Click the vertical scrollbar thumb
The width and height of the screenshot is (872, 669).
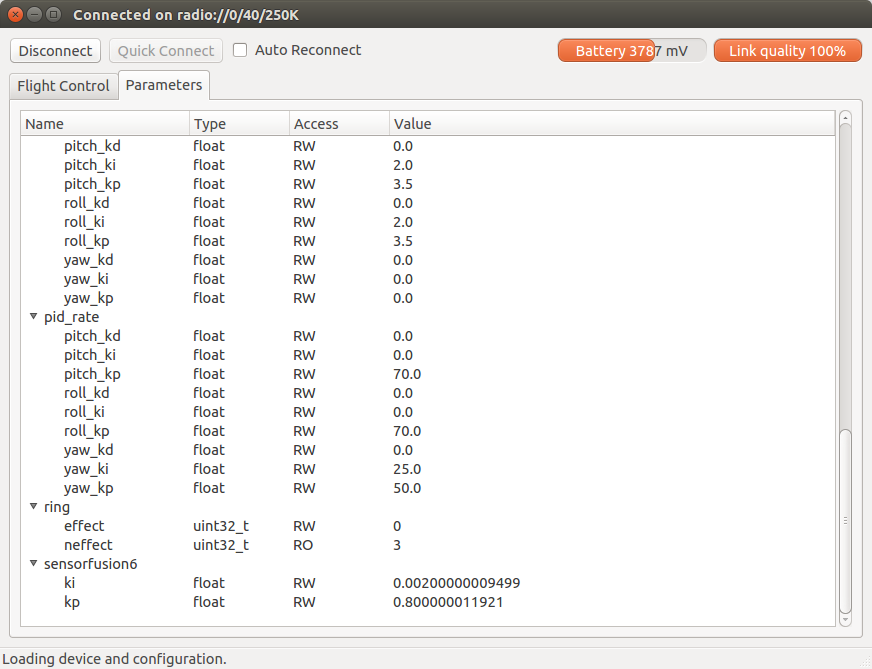click(845, 521)
